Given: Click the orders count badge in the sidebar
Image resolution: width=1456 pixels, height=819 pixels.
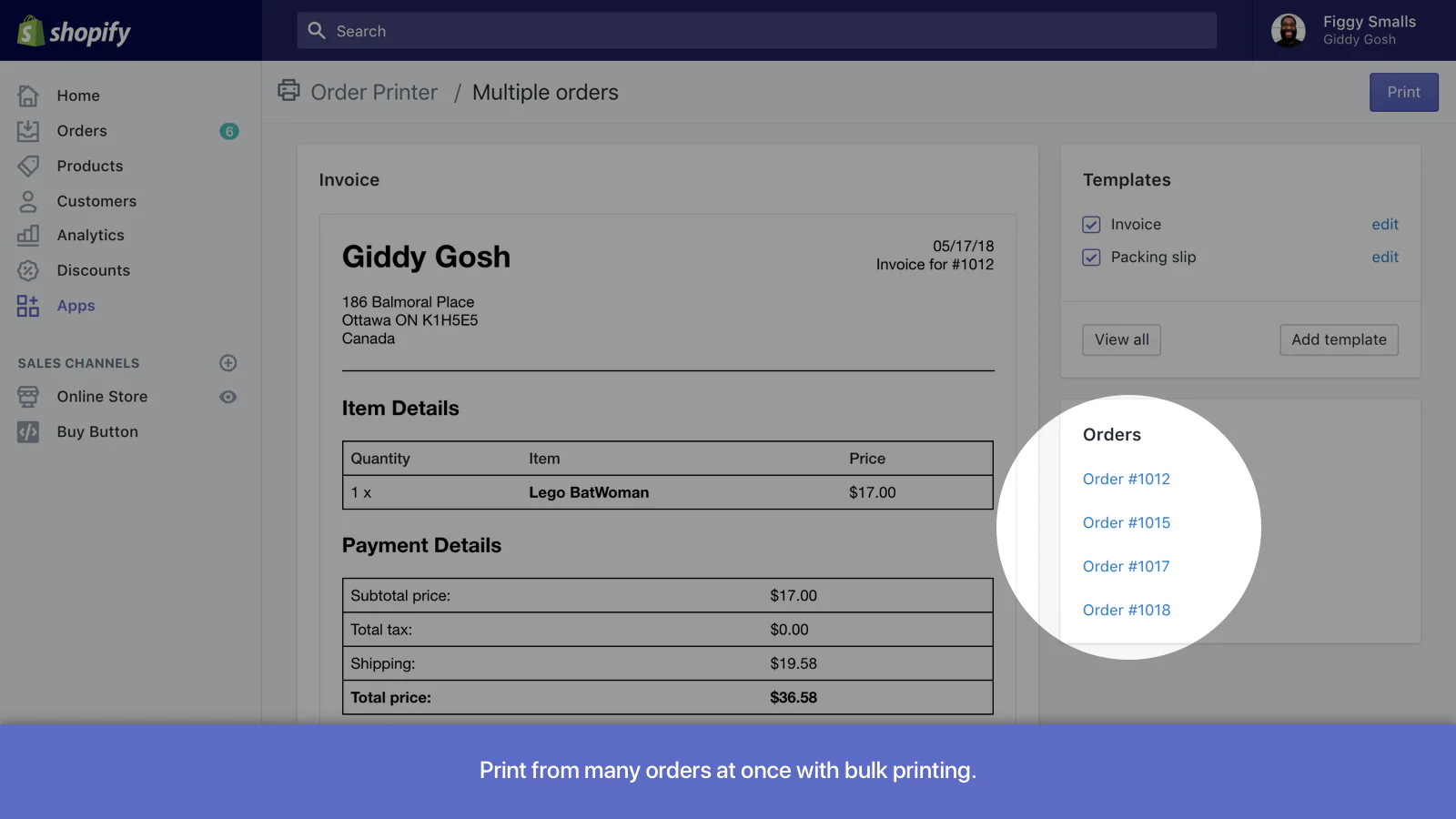Looking at the screenshot, I should point(229,130).
